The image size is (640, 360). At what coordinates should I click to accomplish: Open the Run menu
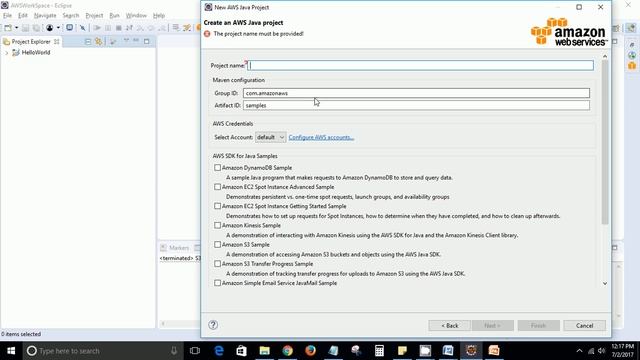tap(114, 16)
